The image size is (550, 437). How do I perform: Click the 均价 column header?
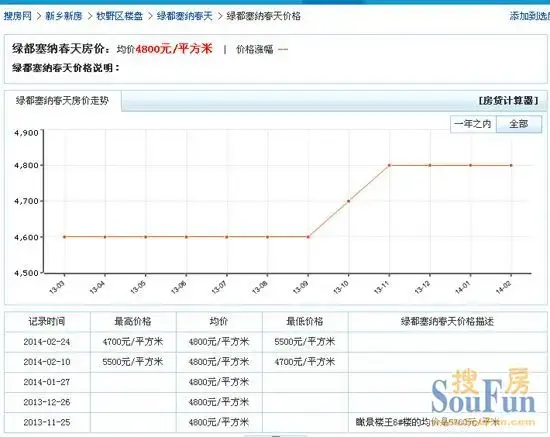pyautogui.click(x=219, y=321)
